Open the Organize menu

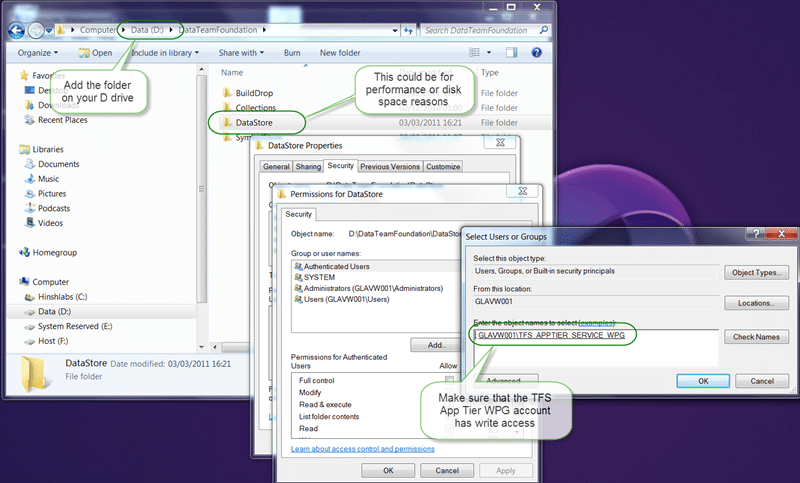[x=38, y=53]
